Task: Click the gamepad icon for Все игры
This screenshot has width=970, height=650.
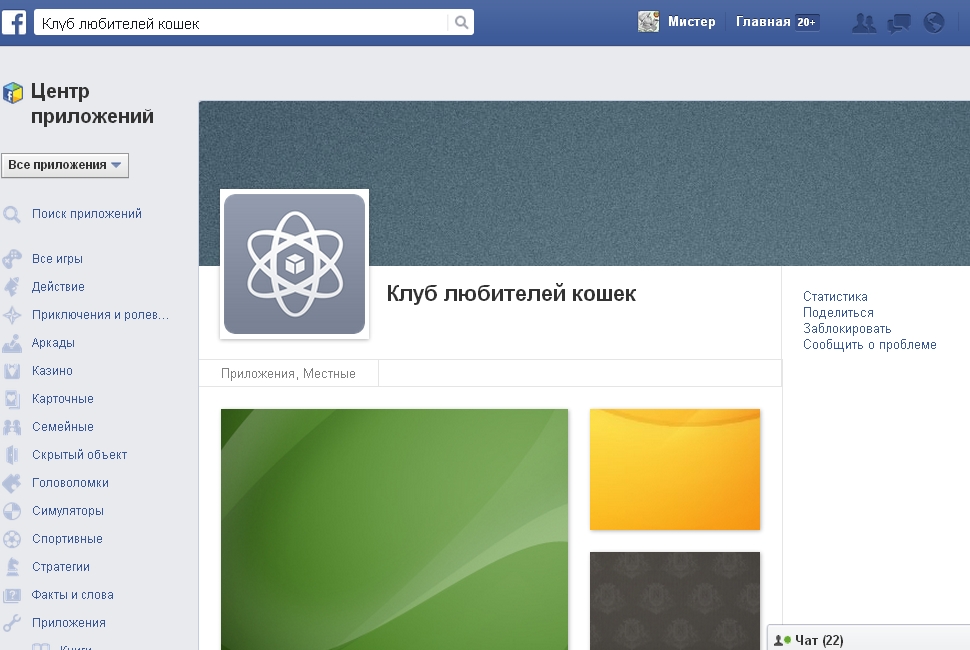Action: coord(12,259)
